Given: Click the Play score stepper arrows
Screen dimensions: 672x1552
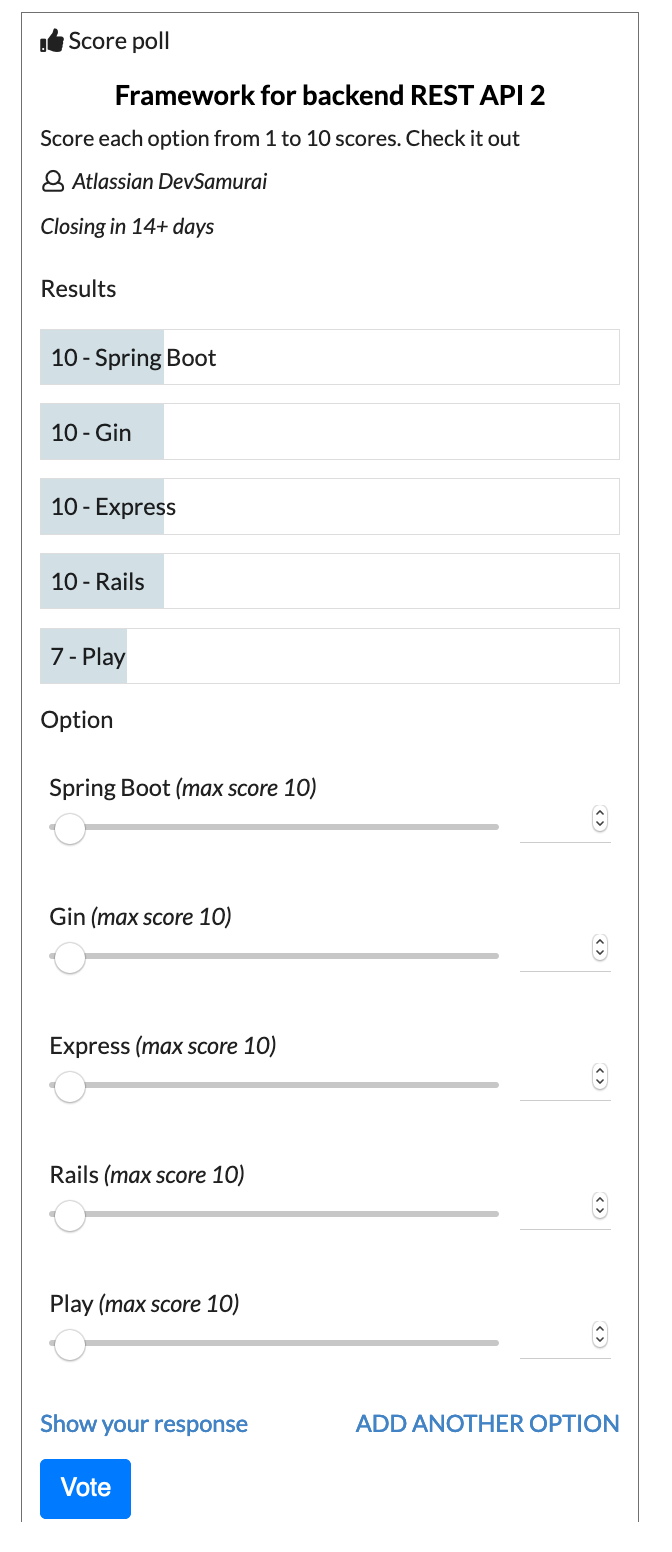Looking at the screenshot, I should coord(600,1334).
